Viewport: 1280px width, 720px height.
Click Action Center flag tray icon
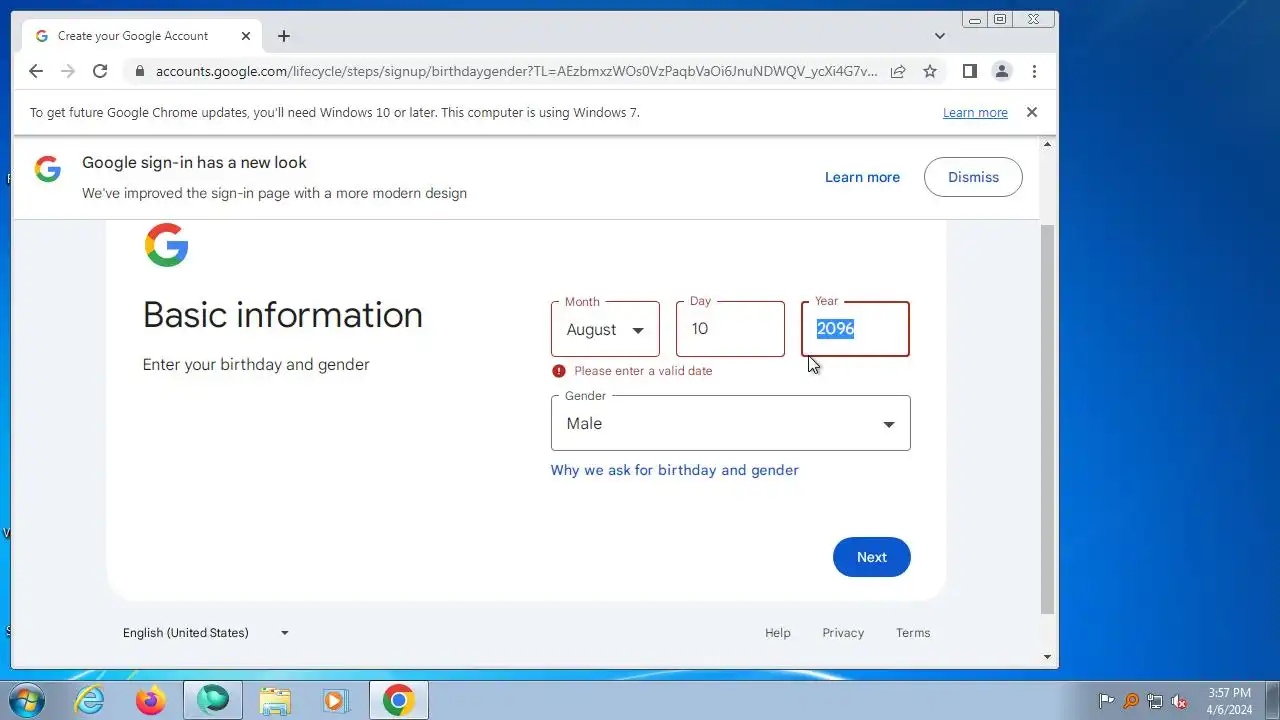tap(1106, 701)
